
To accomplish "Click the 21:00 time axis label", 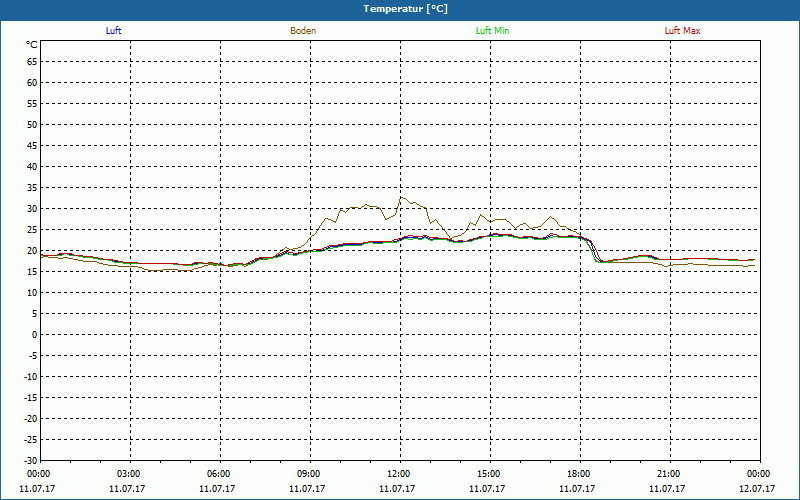I will click(670, 474).
